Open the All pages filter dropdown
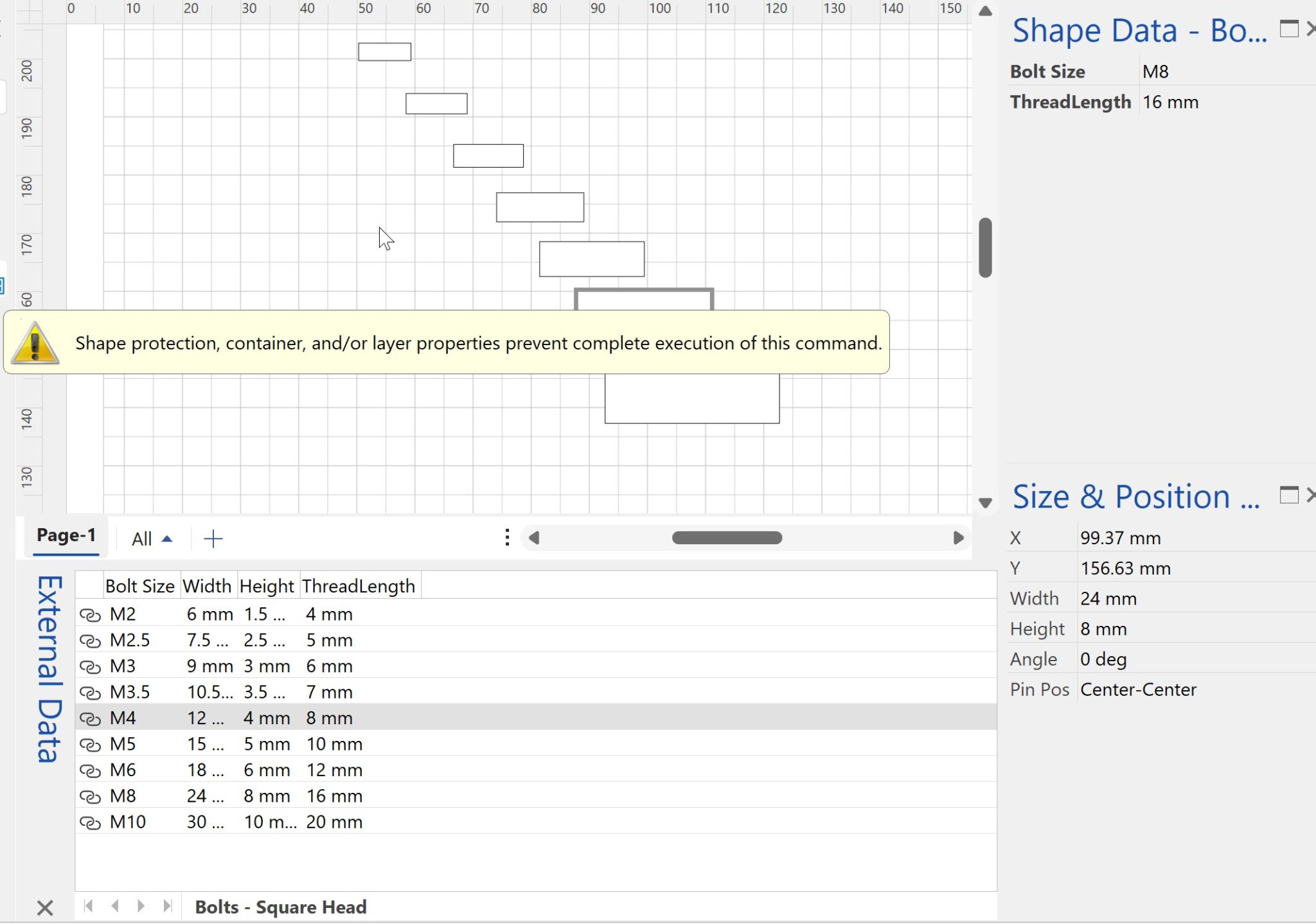Image resolution: width=1316 pixels, height=924 pixels. (x=152, y=538)
